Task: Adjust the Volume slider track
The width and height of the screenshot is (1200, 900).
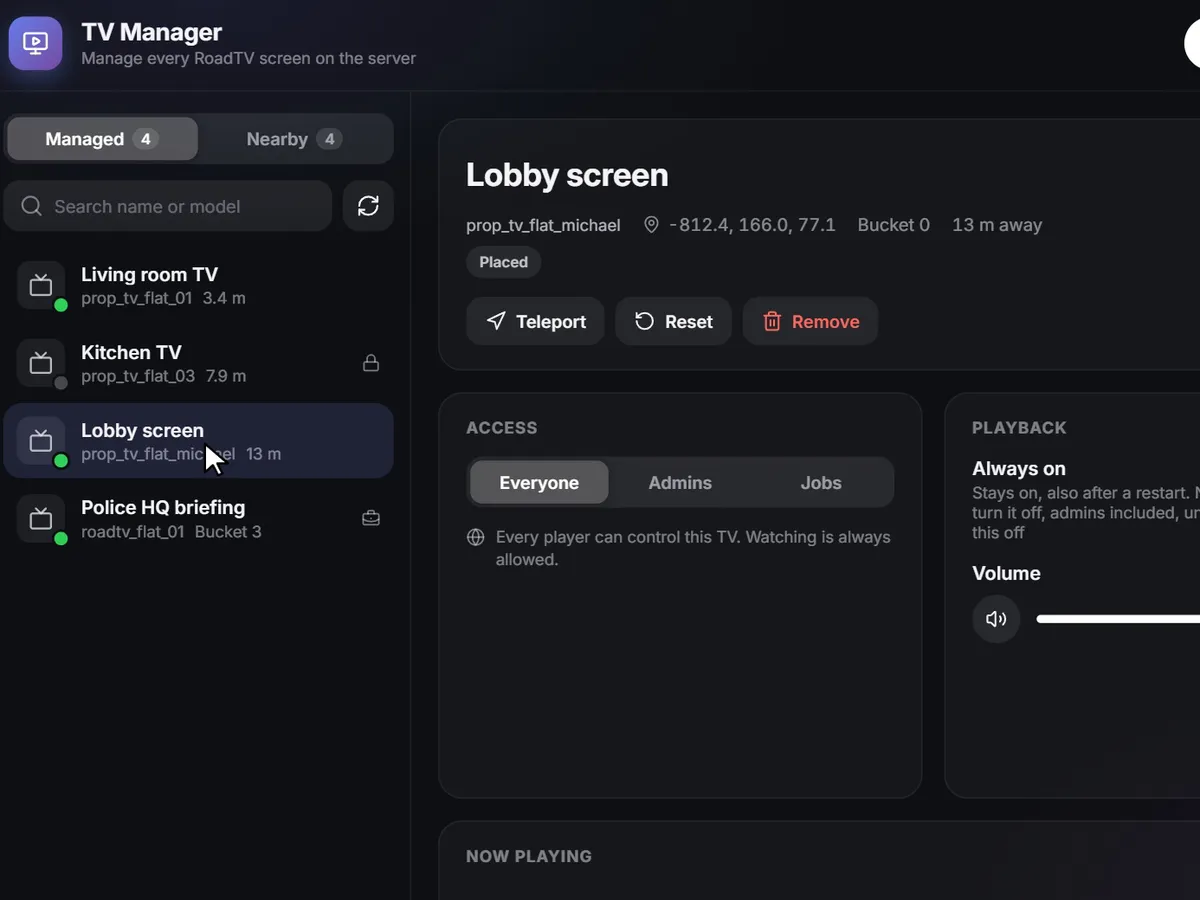Action: click(1118, 619)
